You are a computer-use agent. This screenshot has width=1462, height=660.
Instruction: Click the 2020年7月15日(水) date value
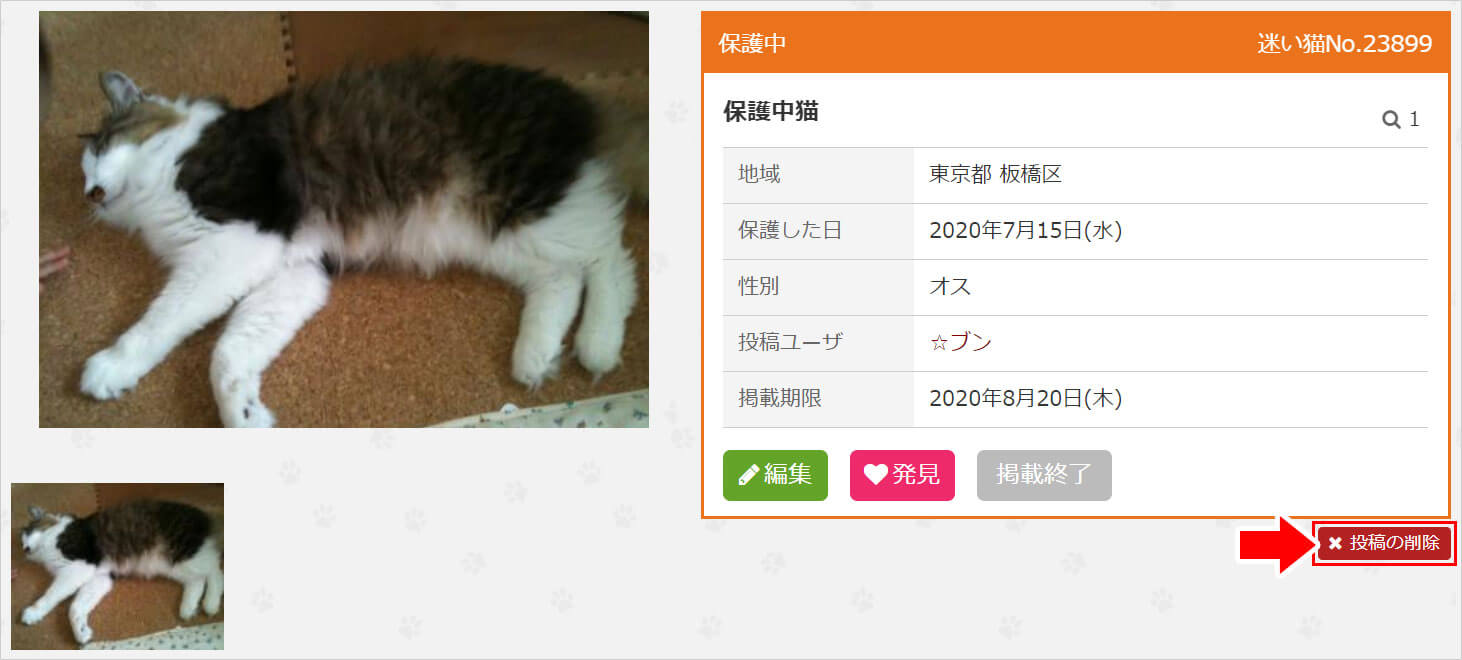tap(1026, 231)
